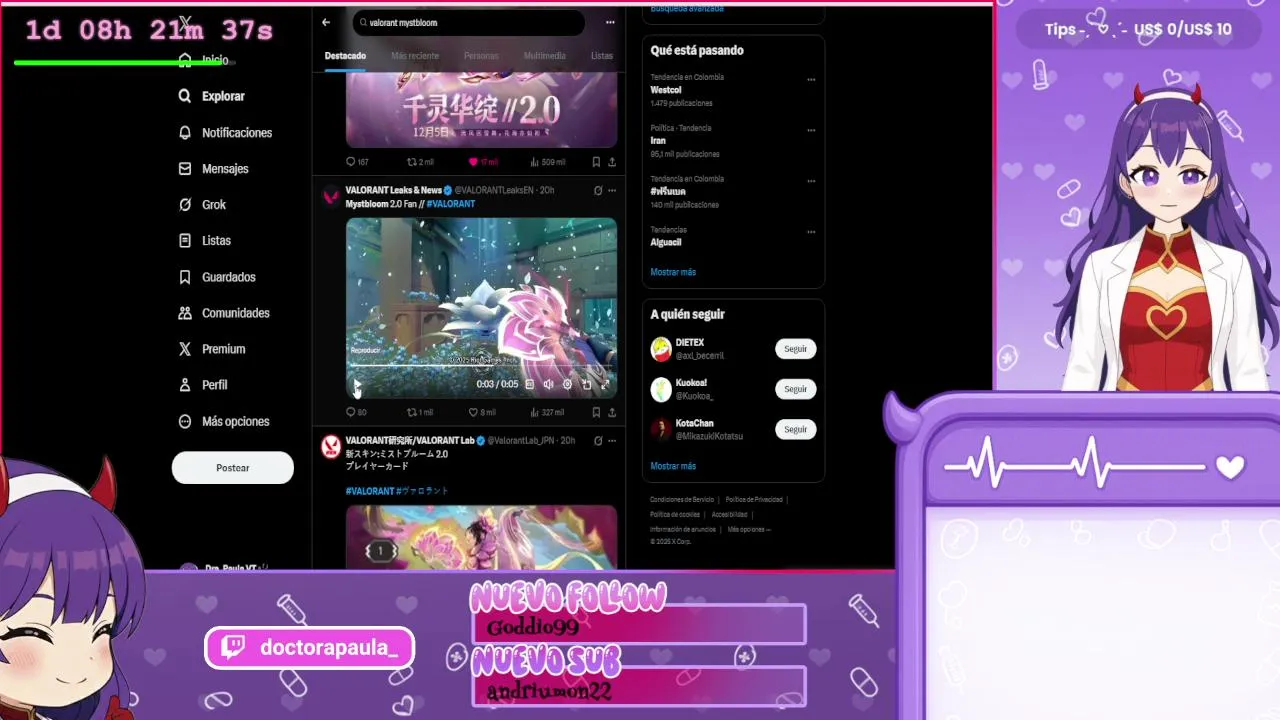Go to Mensajes in the sidebar
This screenshot has width=1280, height=720.
click(213, 168)
